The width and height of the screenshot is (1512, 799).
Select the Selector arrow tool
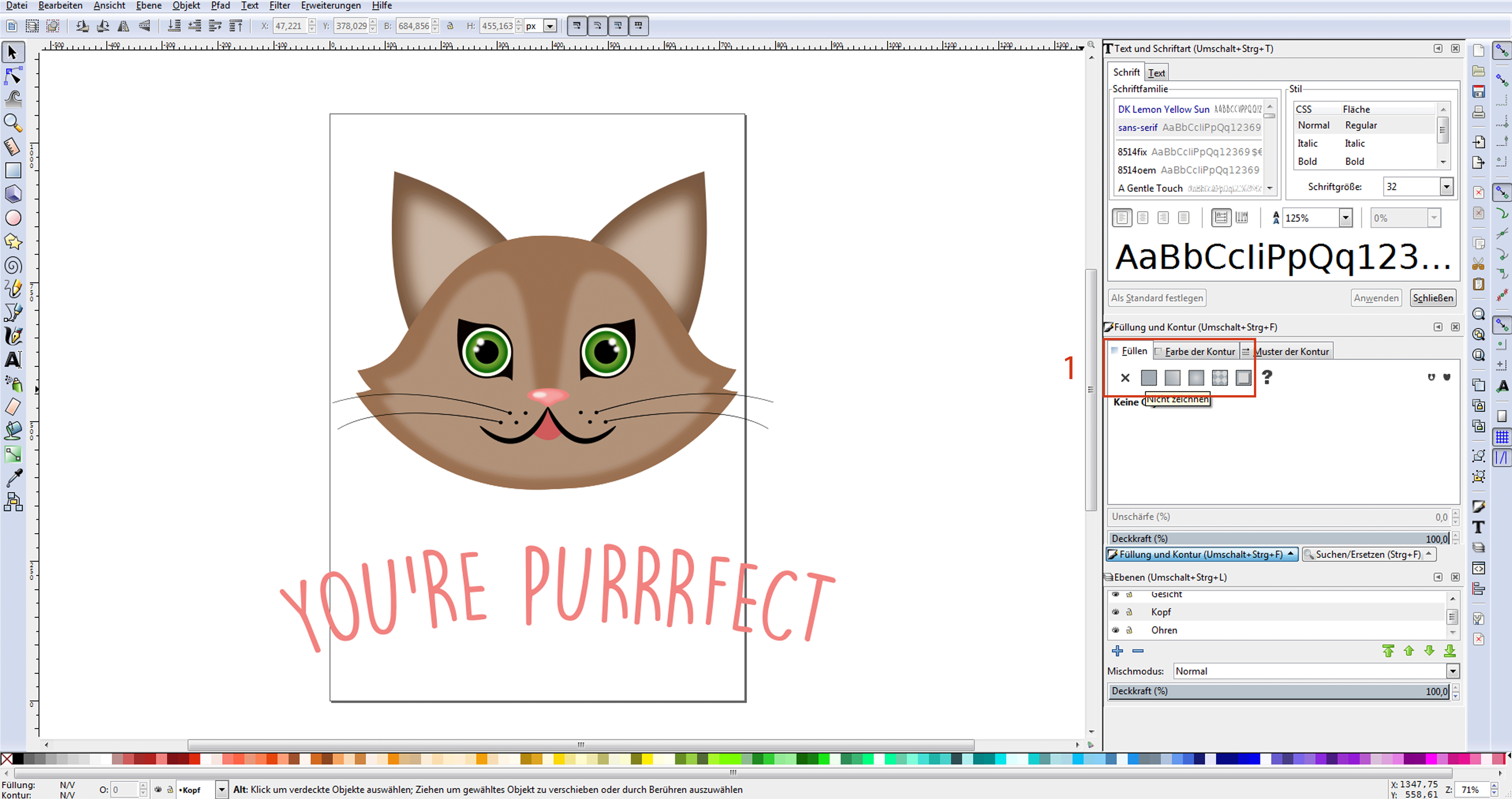coord(12,52)
